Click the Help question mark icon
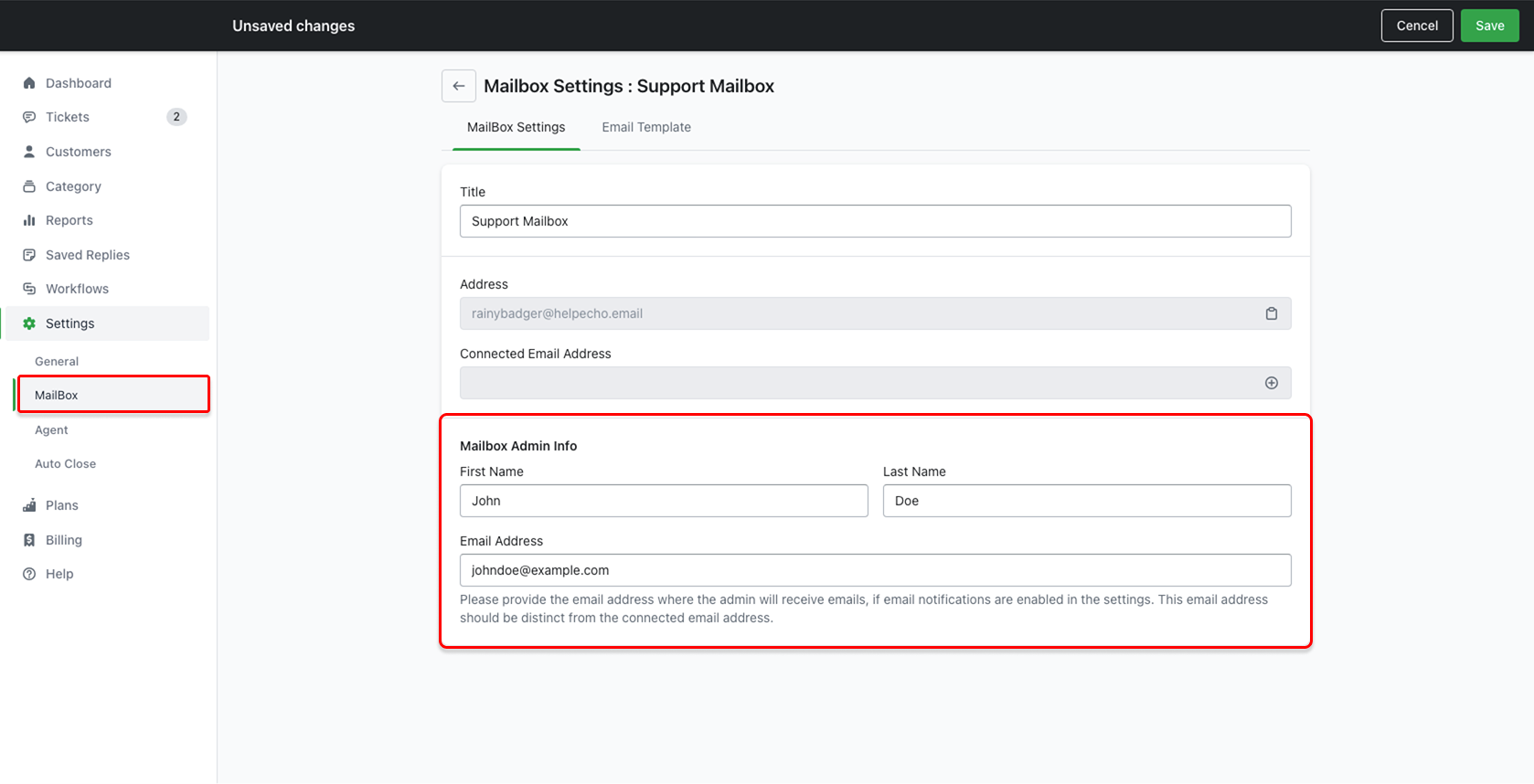The width and height of the screenshot is (1534, 784). click(x=29, y=574)
